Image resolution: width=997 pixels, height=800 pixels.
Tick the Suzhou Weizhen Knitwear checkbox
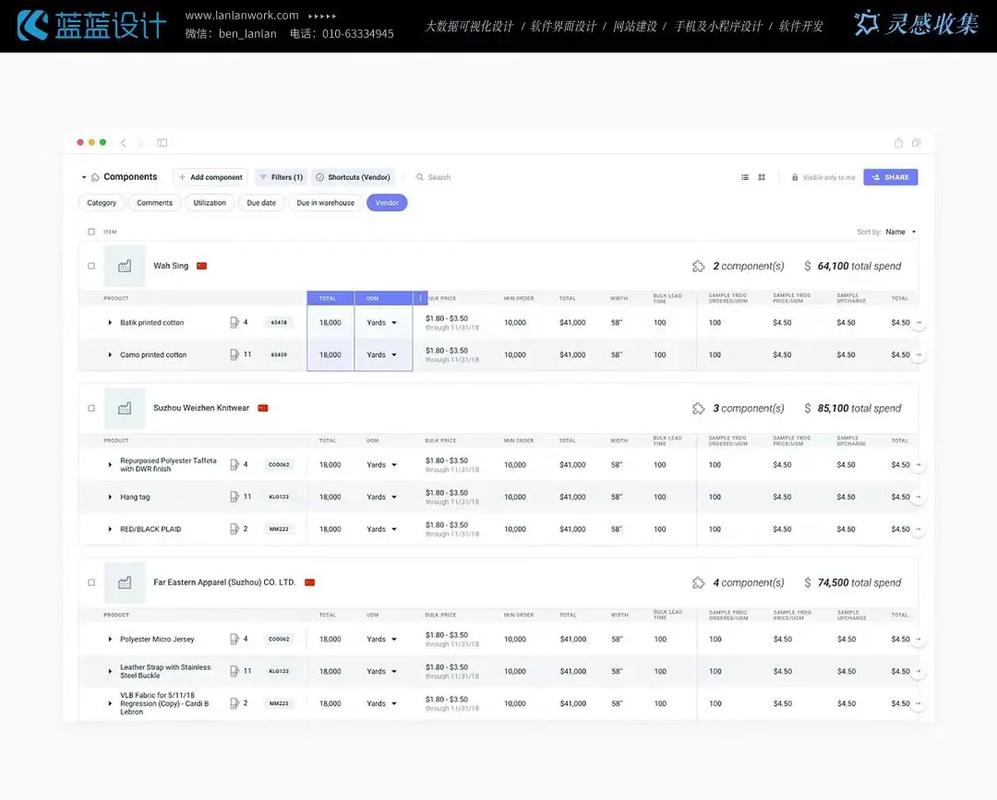[x=92, y=408]
